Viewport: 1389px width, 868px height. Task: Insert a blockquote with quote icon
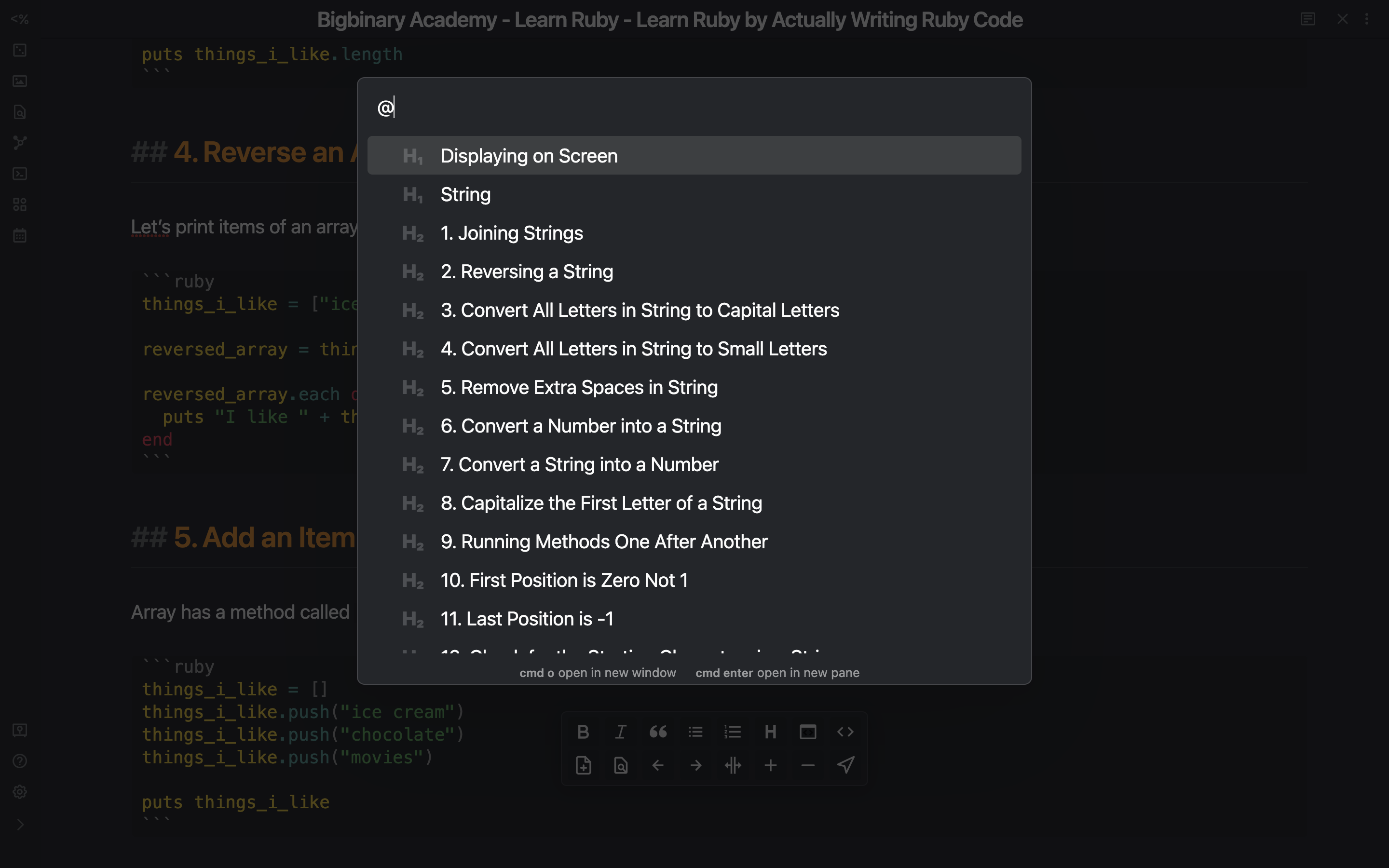[658, 732]
